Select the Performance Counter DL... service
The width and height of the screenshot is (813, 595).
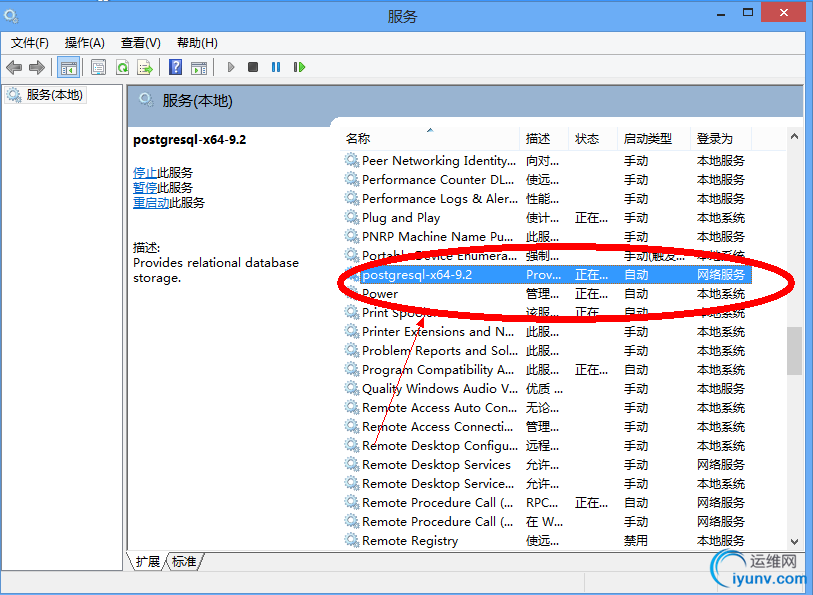(x=547, y=180)
